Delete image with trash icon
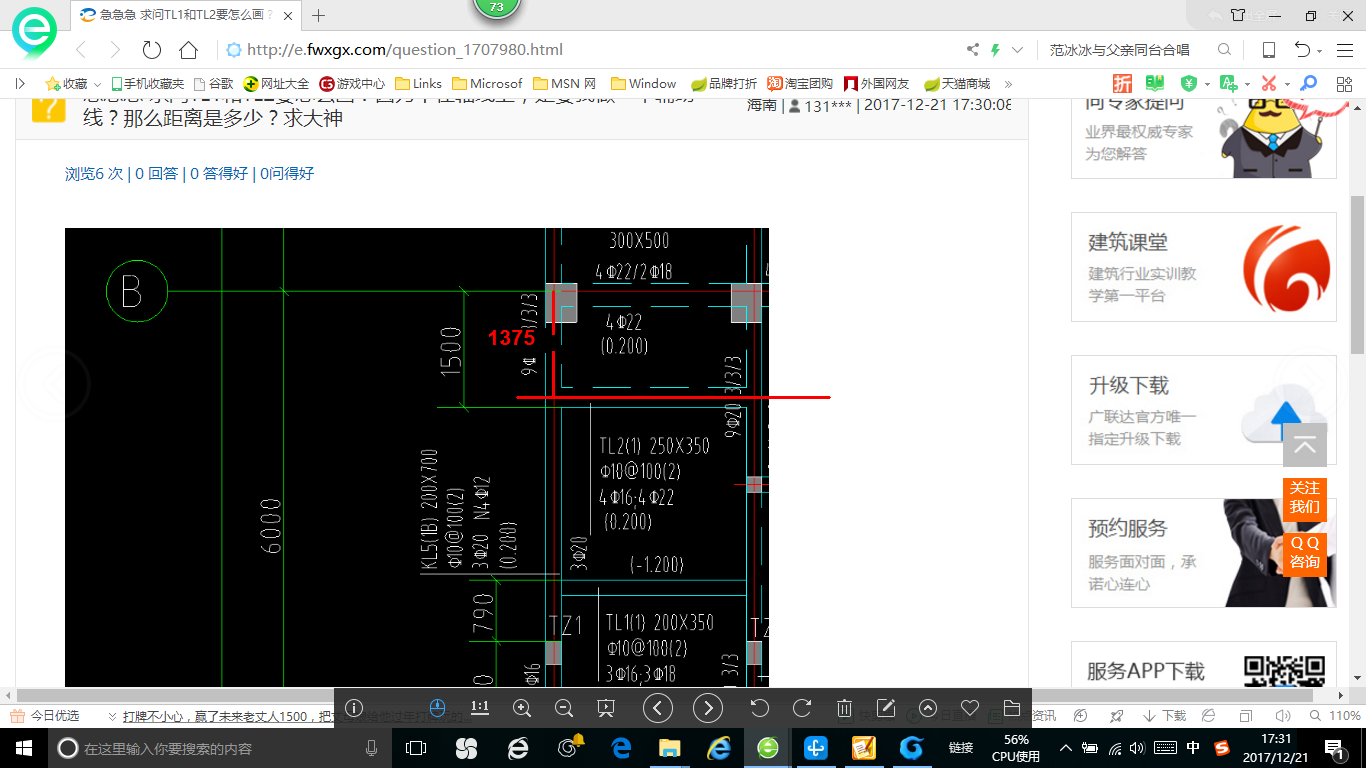1366x768 pixels. coord(844,708)
